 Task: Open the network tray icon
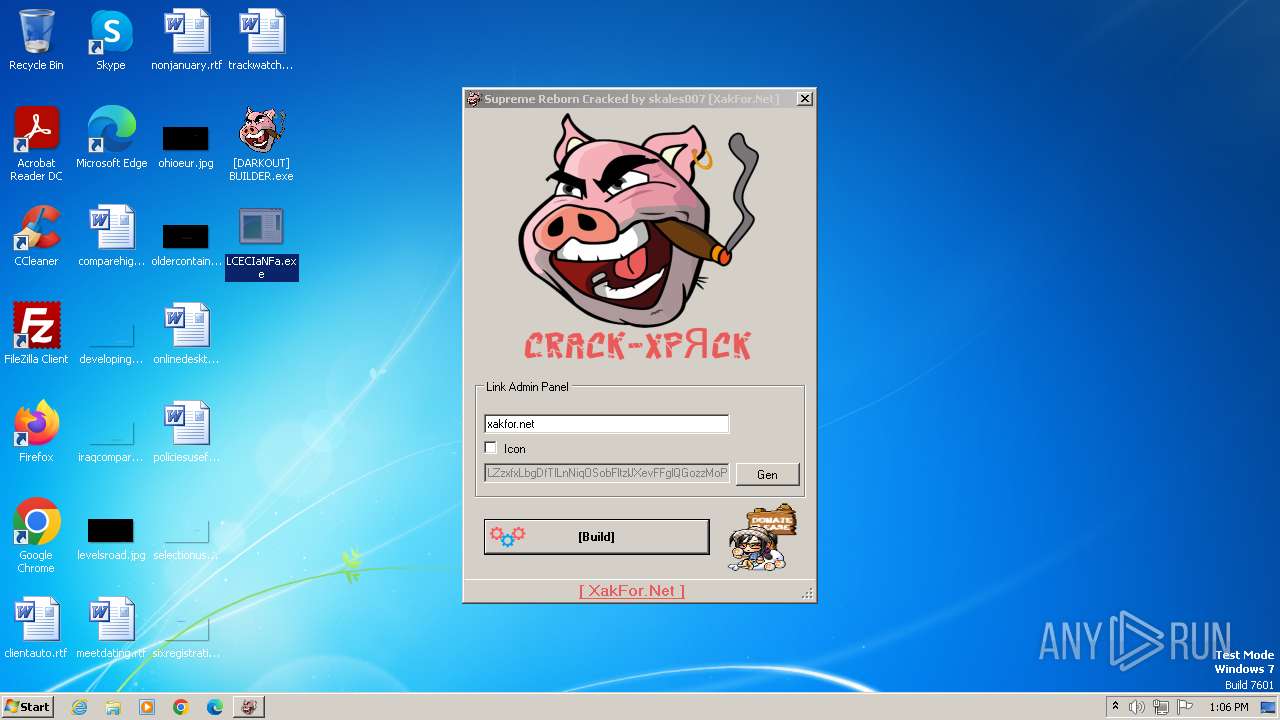tap(1161, 707)
